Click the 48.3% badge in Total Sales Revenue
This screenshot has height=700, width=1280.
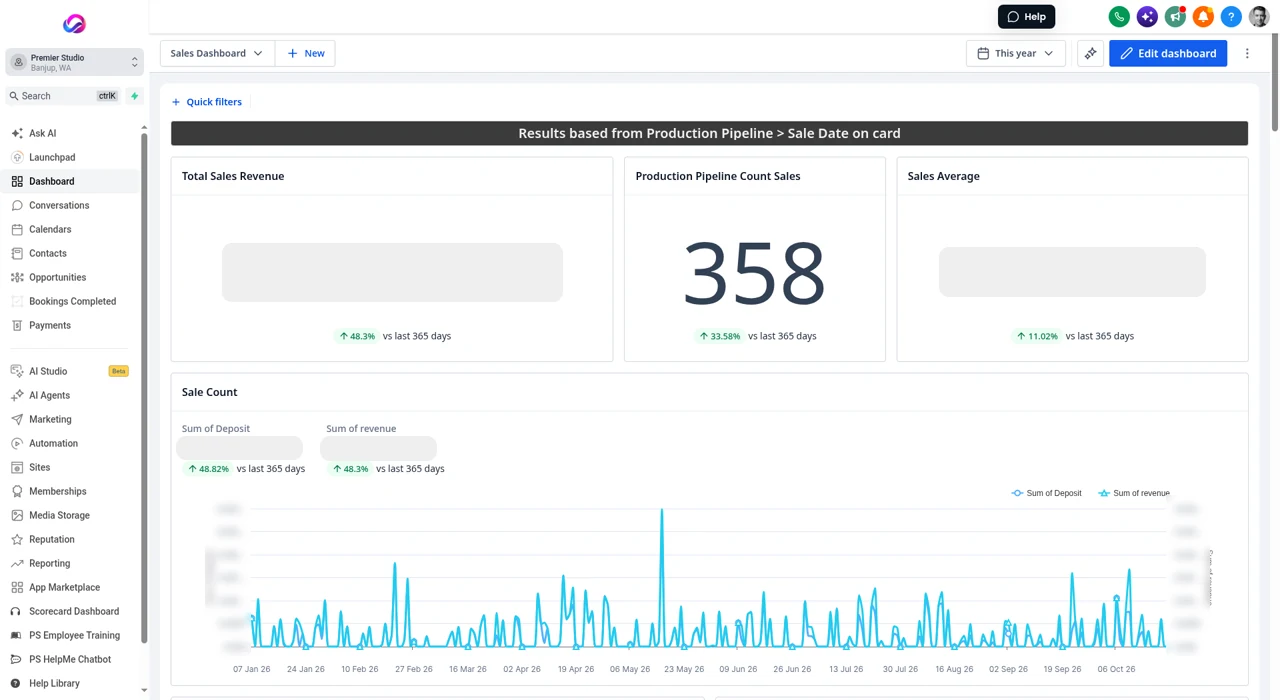[357, 336]
